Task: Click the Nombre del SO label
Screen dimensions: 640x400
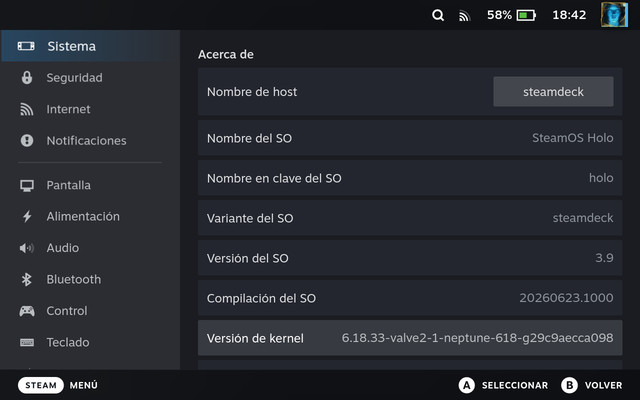Action: click(249, 138)
